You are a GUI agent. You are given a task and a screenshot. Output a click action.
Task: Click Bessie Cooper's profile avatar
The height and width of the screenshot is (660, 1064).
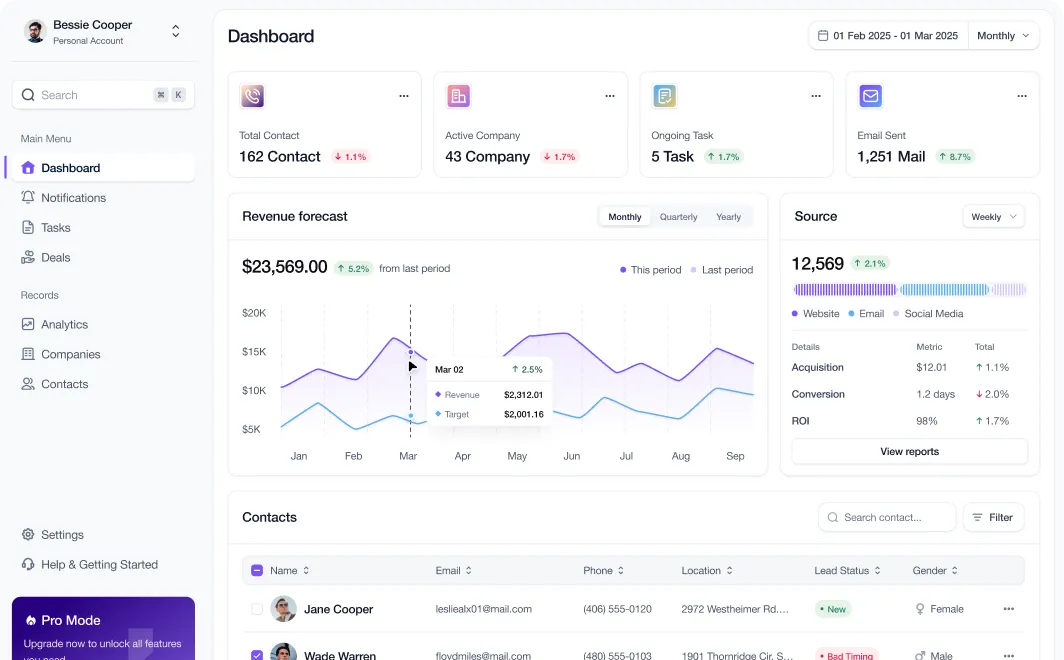35,31
